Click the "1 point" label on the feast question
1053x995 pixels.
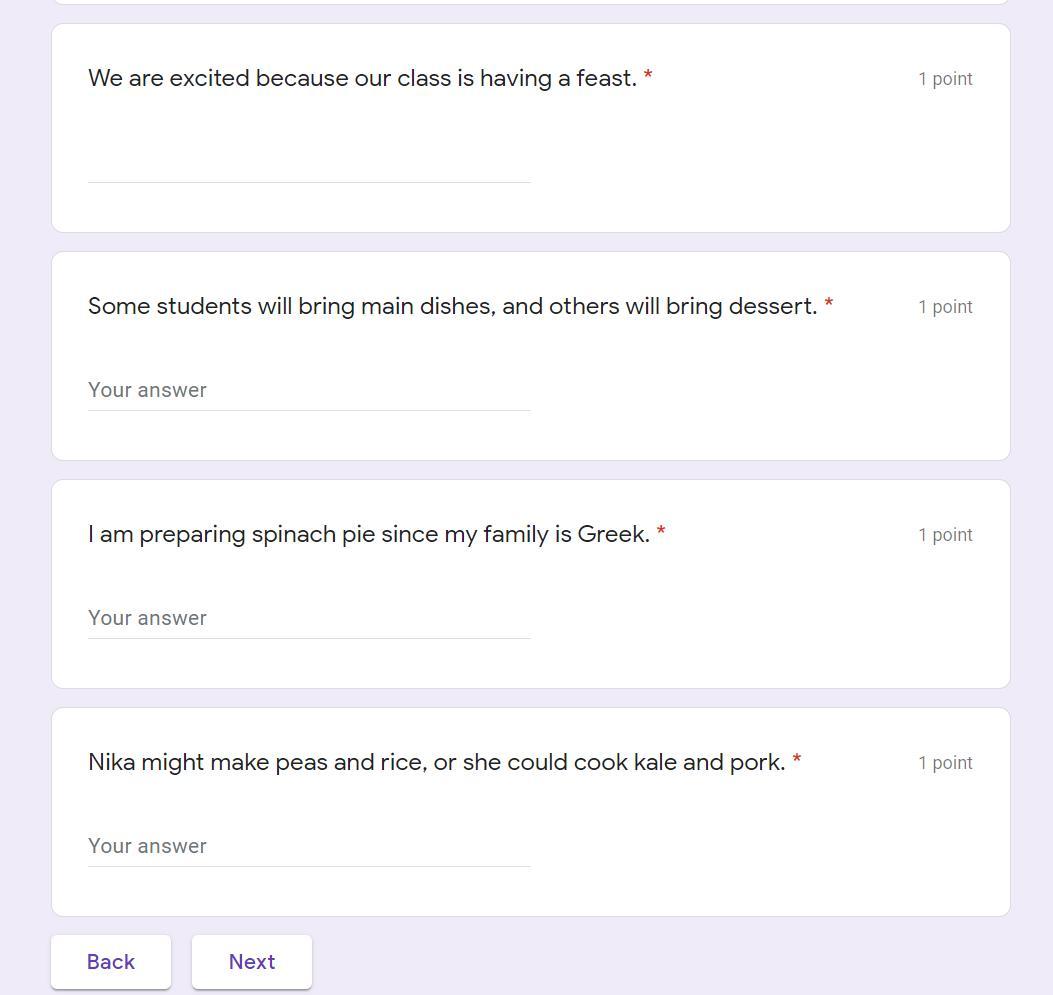pos(945,79)
